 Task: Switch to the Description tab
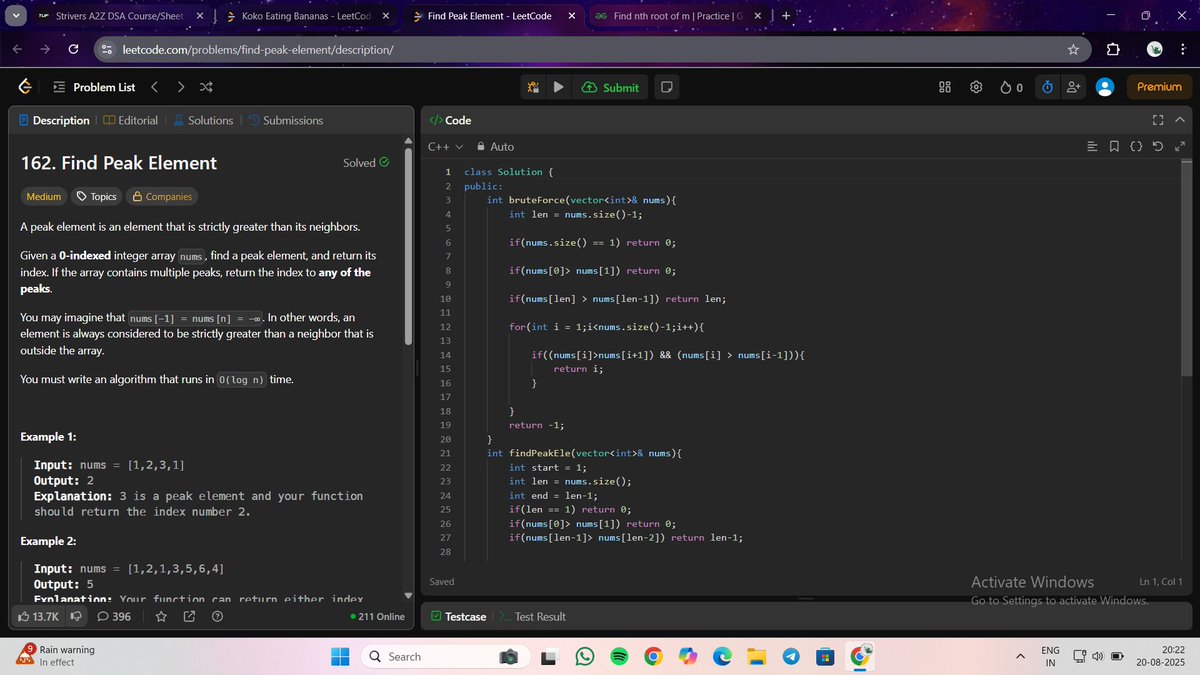54,120
